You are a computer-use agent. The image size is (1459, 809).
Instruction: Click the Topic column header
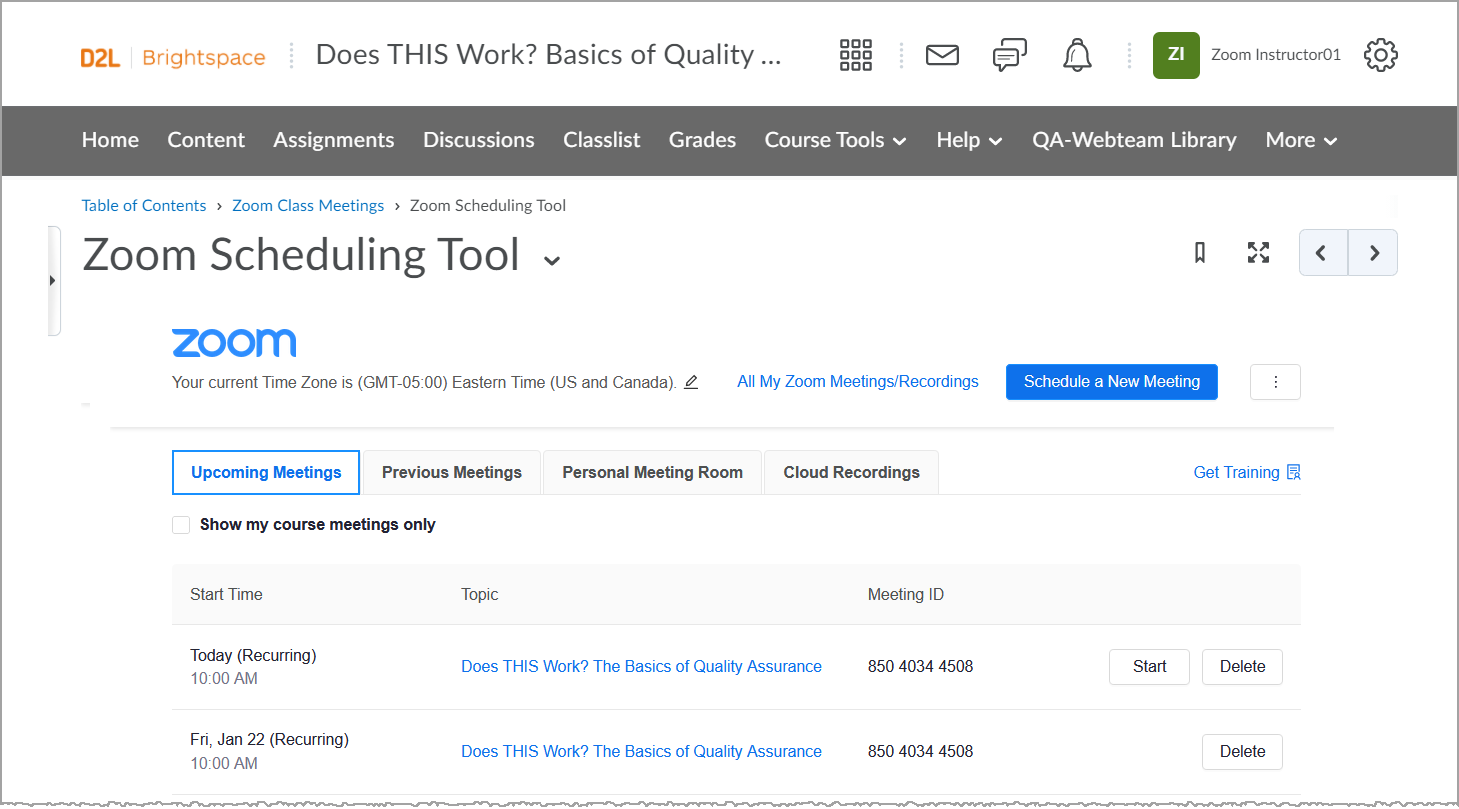pos(479,594)
